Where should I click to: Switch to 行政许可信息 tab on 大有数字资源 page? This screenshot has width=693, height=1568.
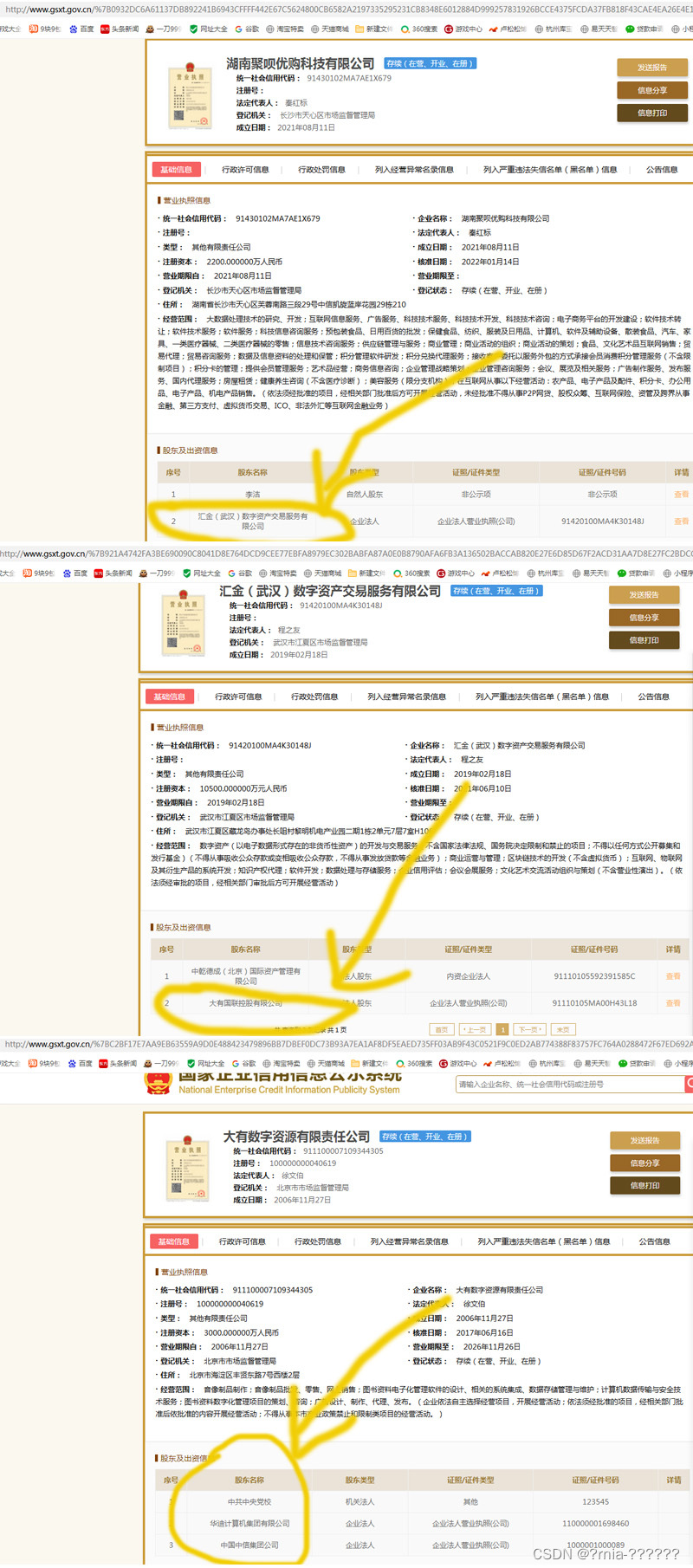(242, 1241)
